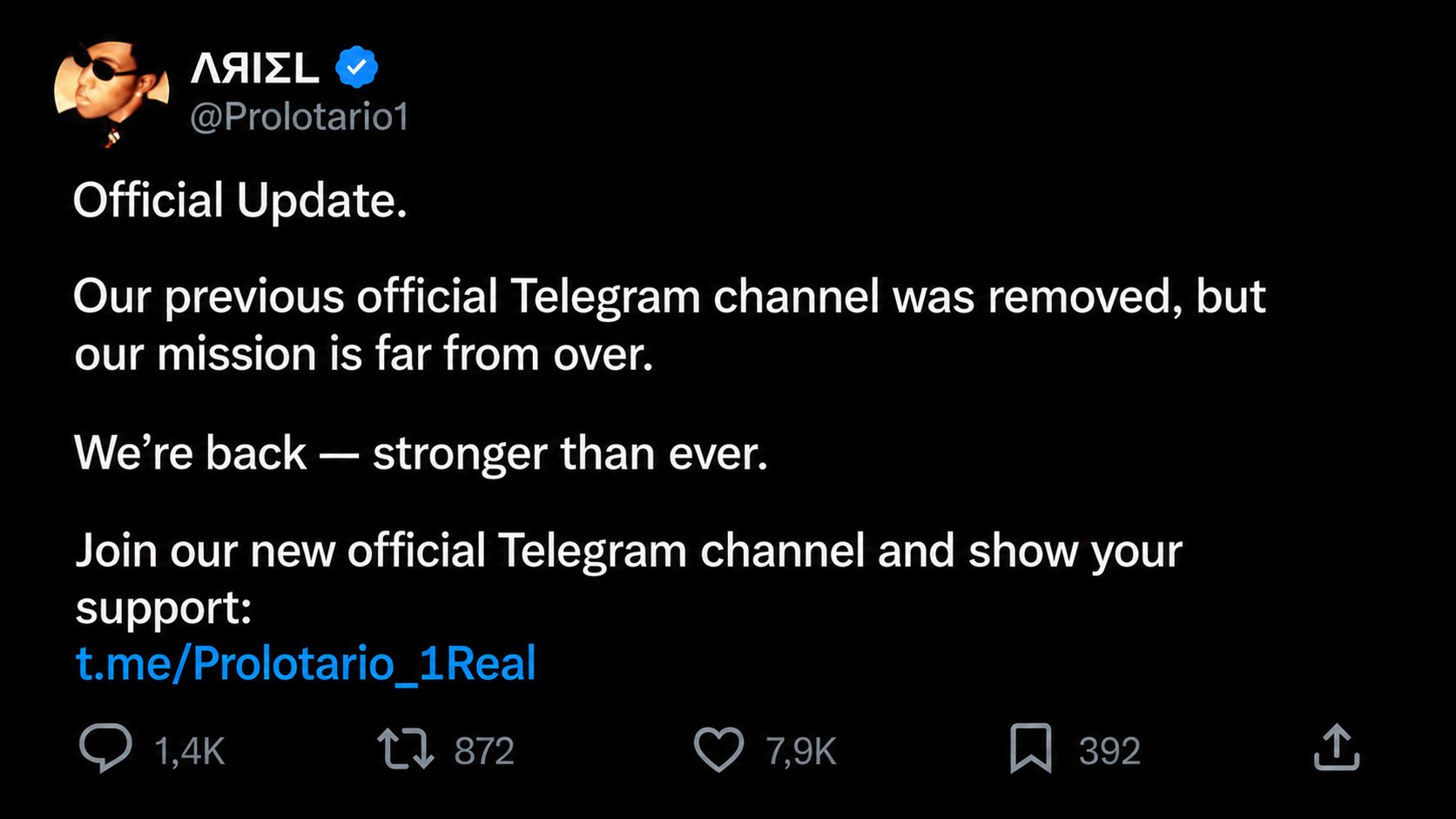This screenshot has height=819, width=1456.
Task: Click the 'support:' text above the link
Action: click(164, 608)
